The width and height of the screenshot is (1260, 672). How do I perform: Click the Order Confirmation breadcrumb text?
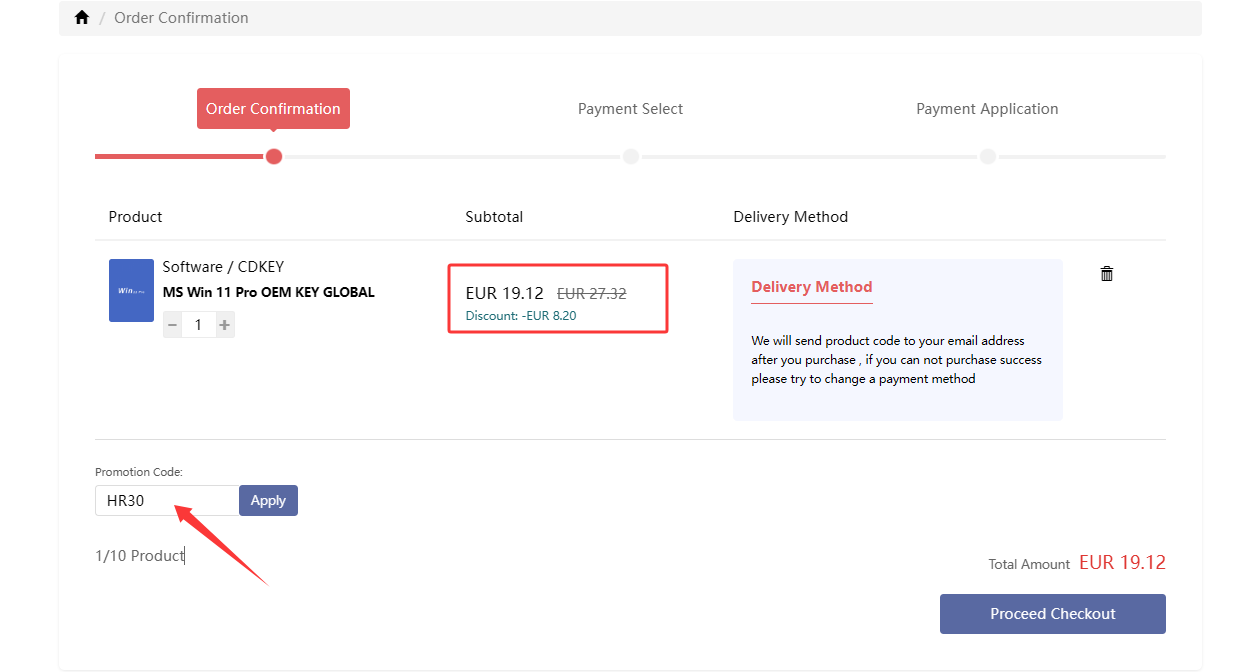181,18
